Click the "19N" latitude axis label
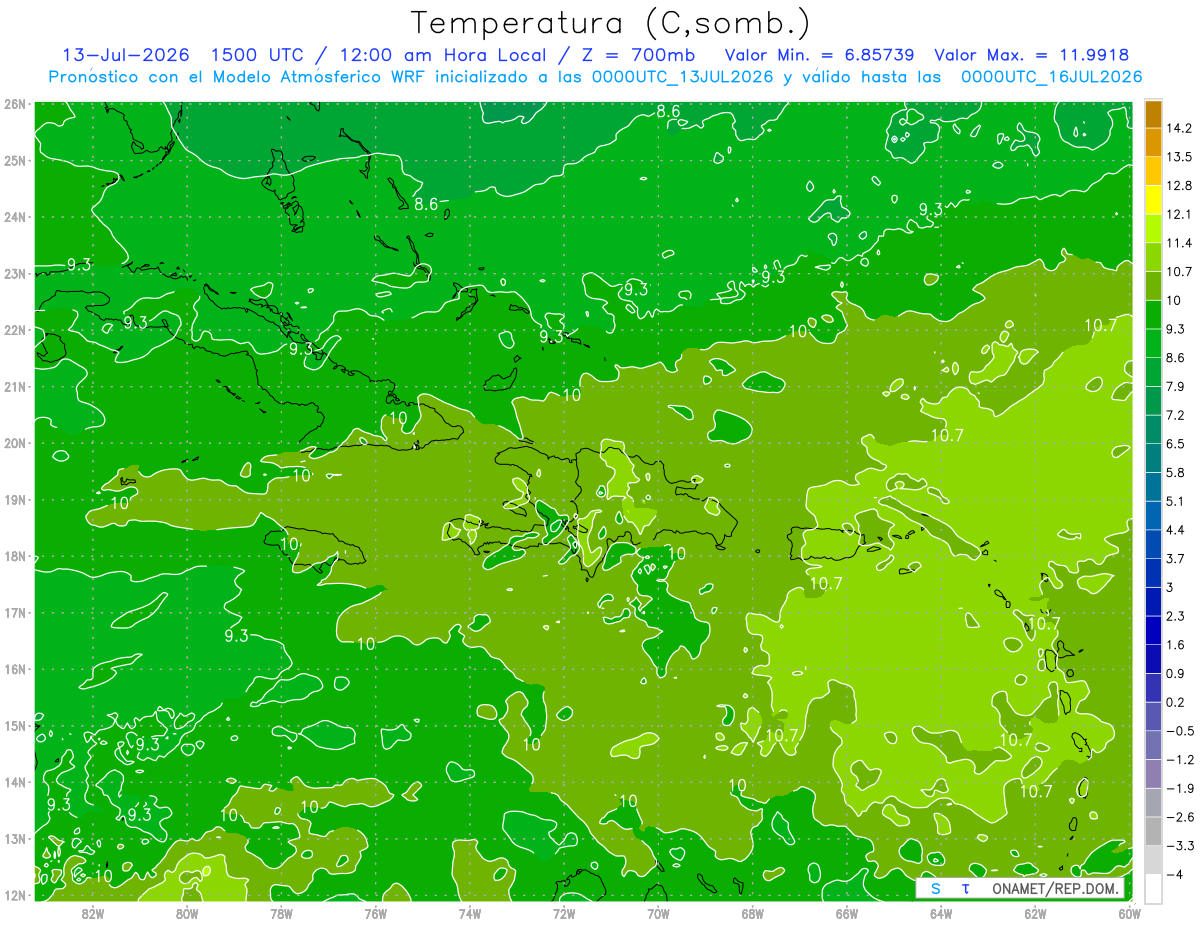 click(15, 500)
